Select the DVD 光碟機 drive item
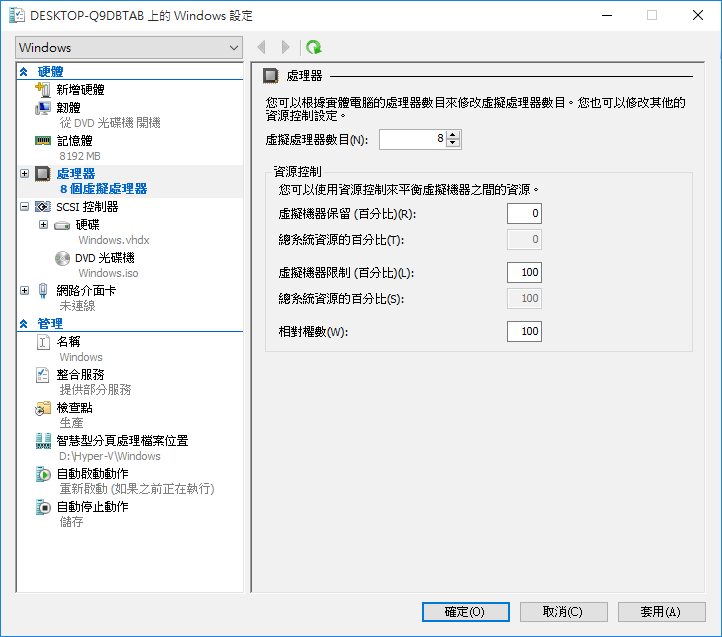 point(103,257)
